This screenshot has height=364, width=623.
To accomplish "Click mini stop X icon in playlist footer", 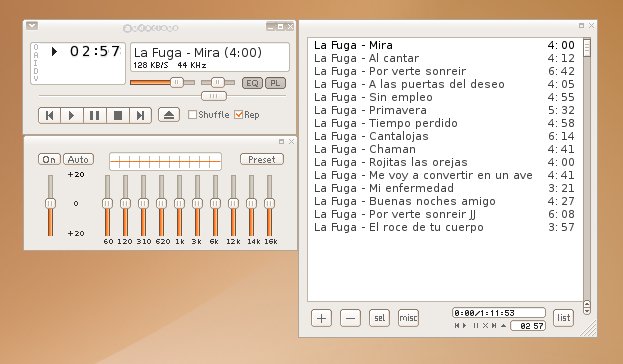I will 485,325.
